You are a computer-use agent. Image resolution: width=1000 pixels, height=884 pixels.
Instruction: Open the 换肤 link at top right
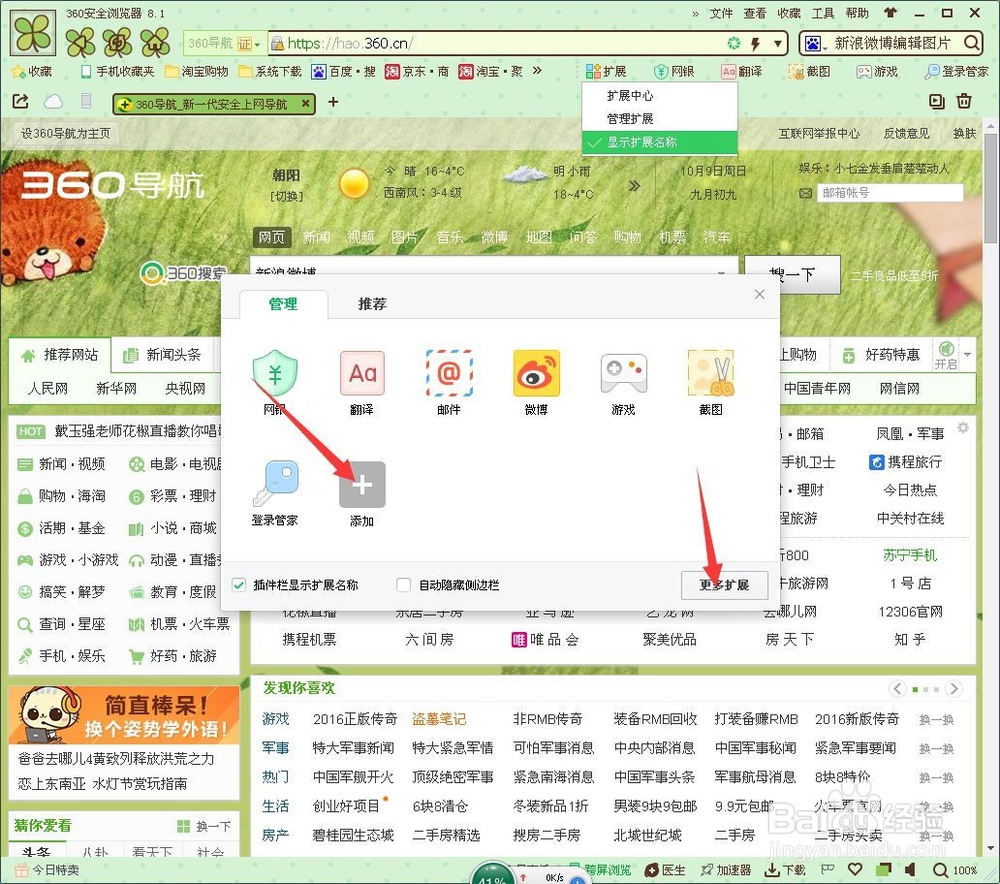(963, 134)
